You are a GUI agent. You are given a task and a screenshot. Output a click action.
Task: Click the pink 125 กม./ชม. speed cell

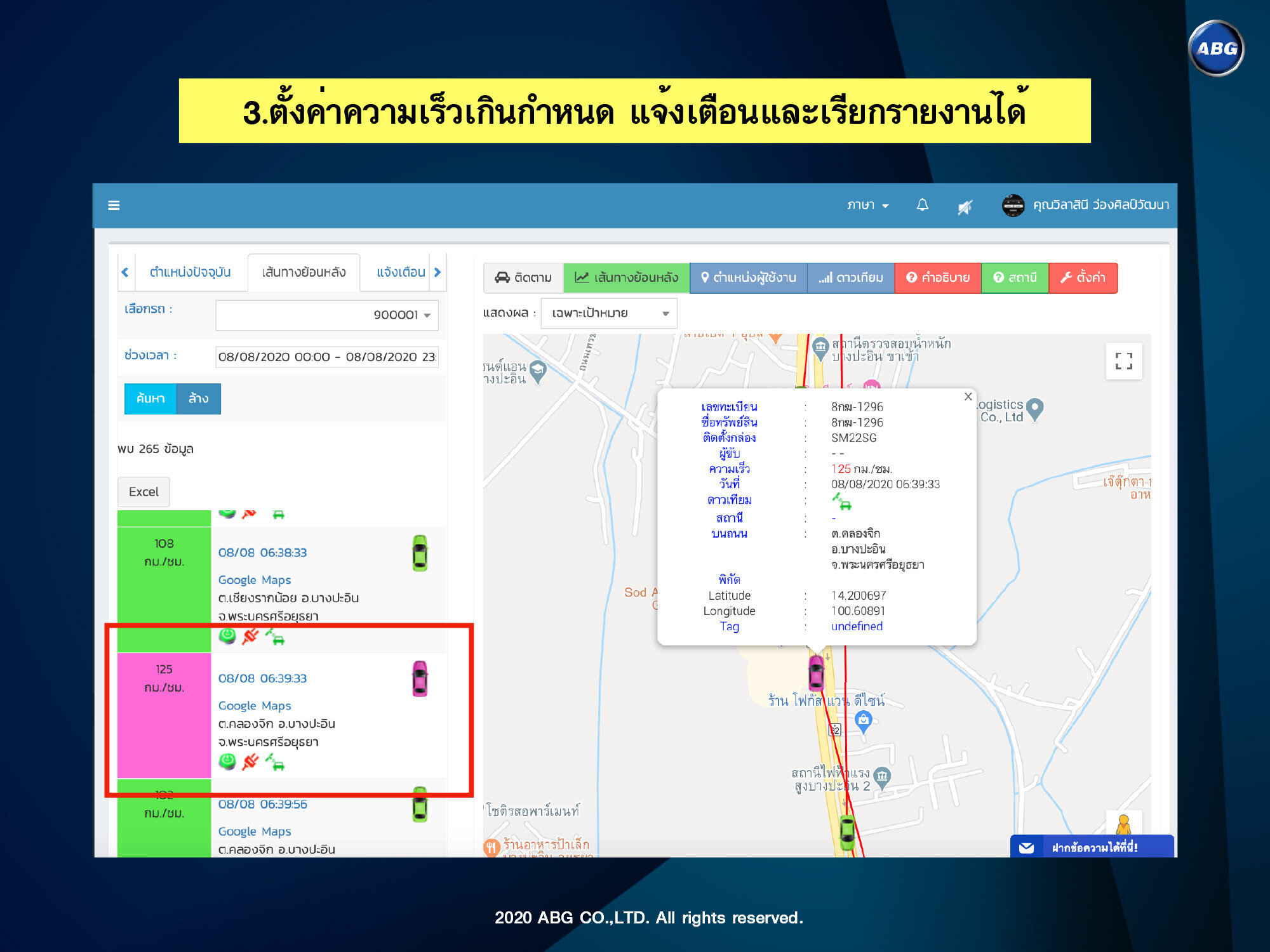coord(164,715)
